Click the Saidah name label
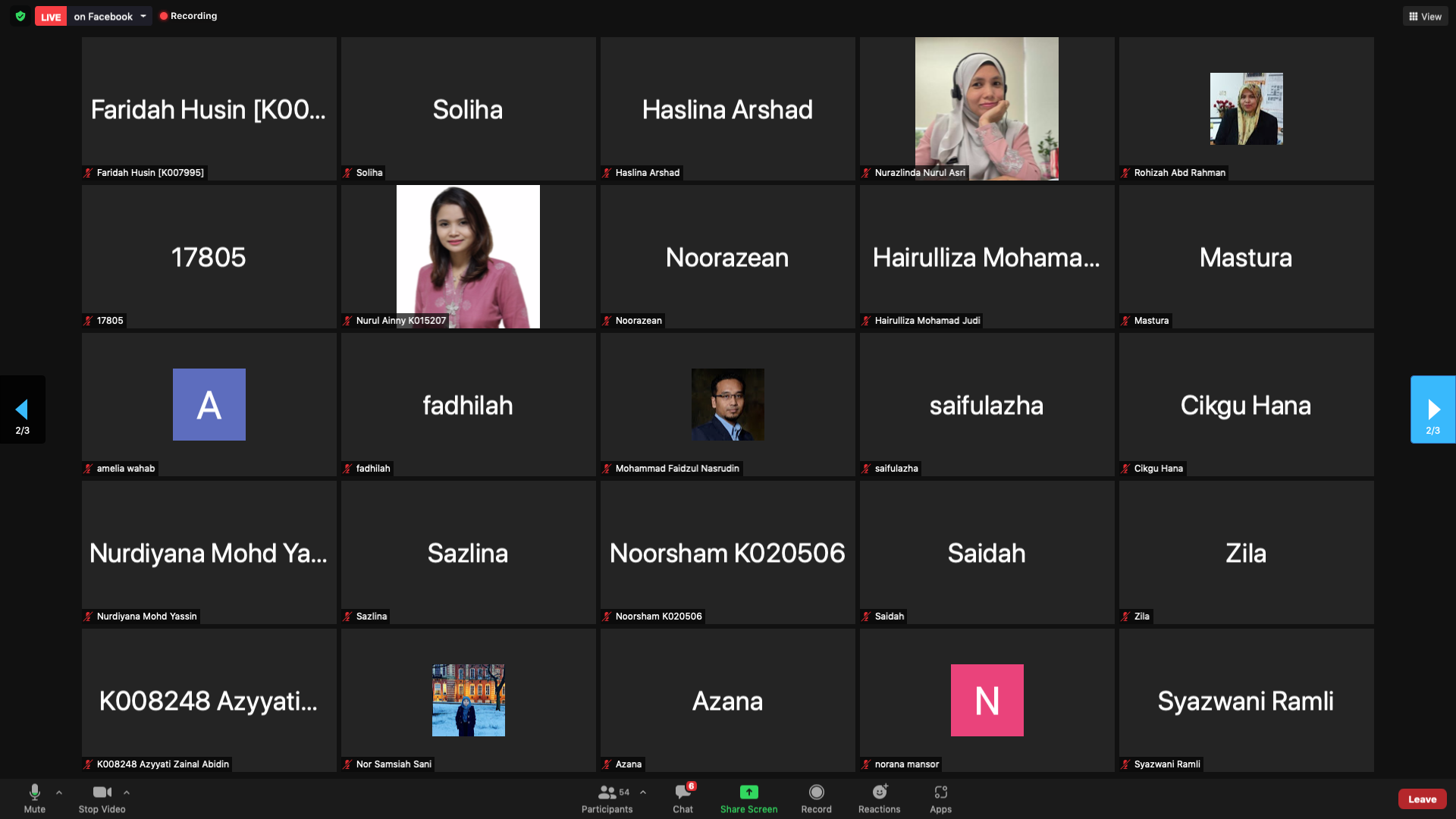Viewport: 1456px width, 819px height. point(890,617)
